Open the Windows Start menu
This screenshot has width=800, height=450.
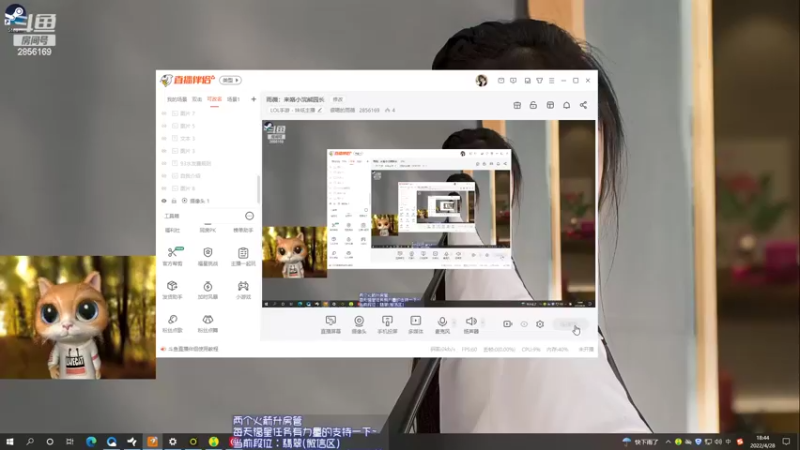tap(10, 441)
